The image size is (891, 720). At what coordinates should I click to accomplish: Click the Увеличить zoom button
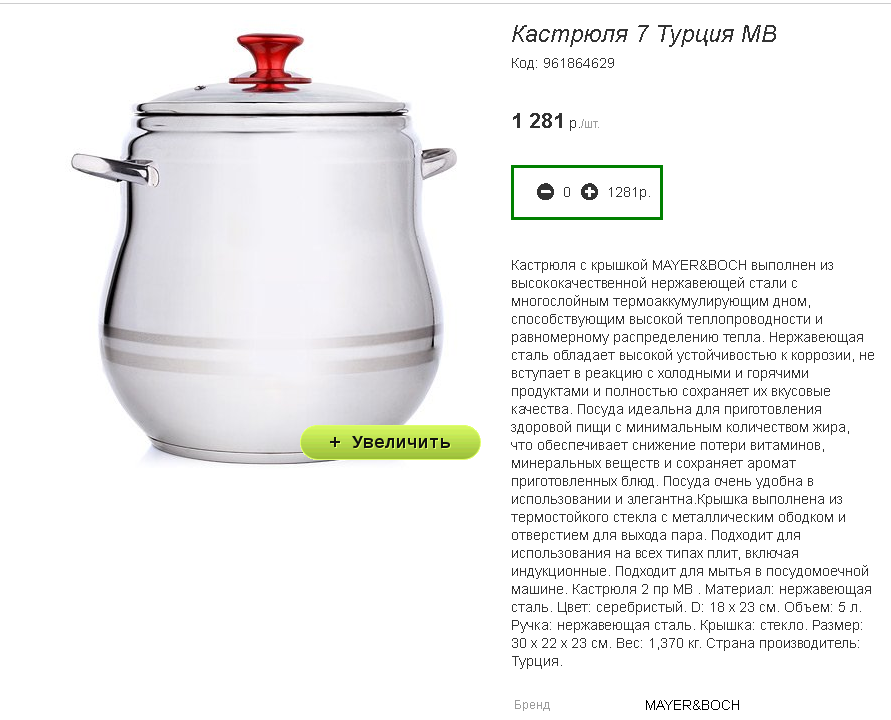coord(390,442)
